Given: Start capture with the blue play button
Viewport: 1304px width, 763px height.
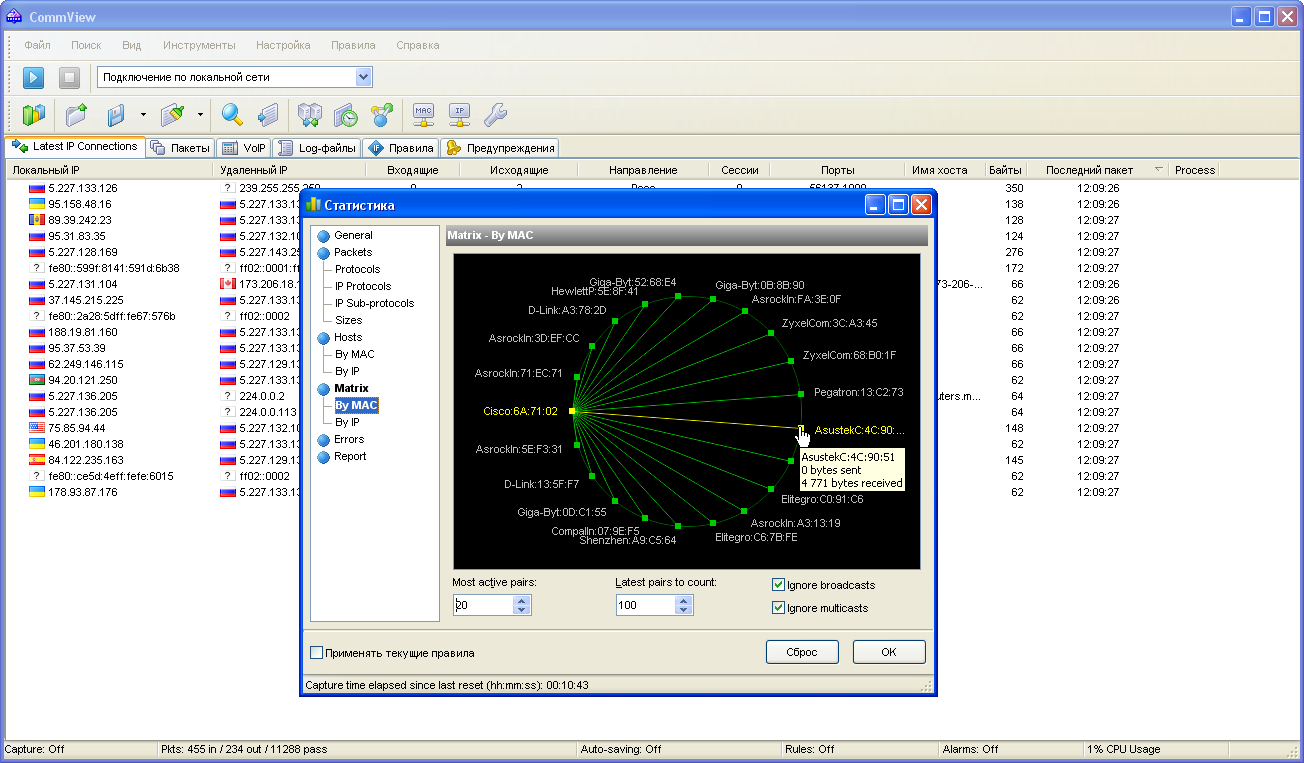Looking at the screenshot, I should tap(33, 77).
